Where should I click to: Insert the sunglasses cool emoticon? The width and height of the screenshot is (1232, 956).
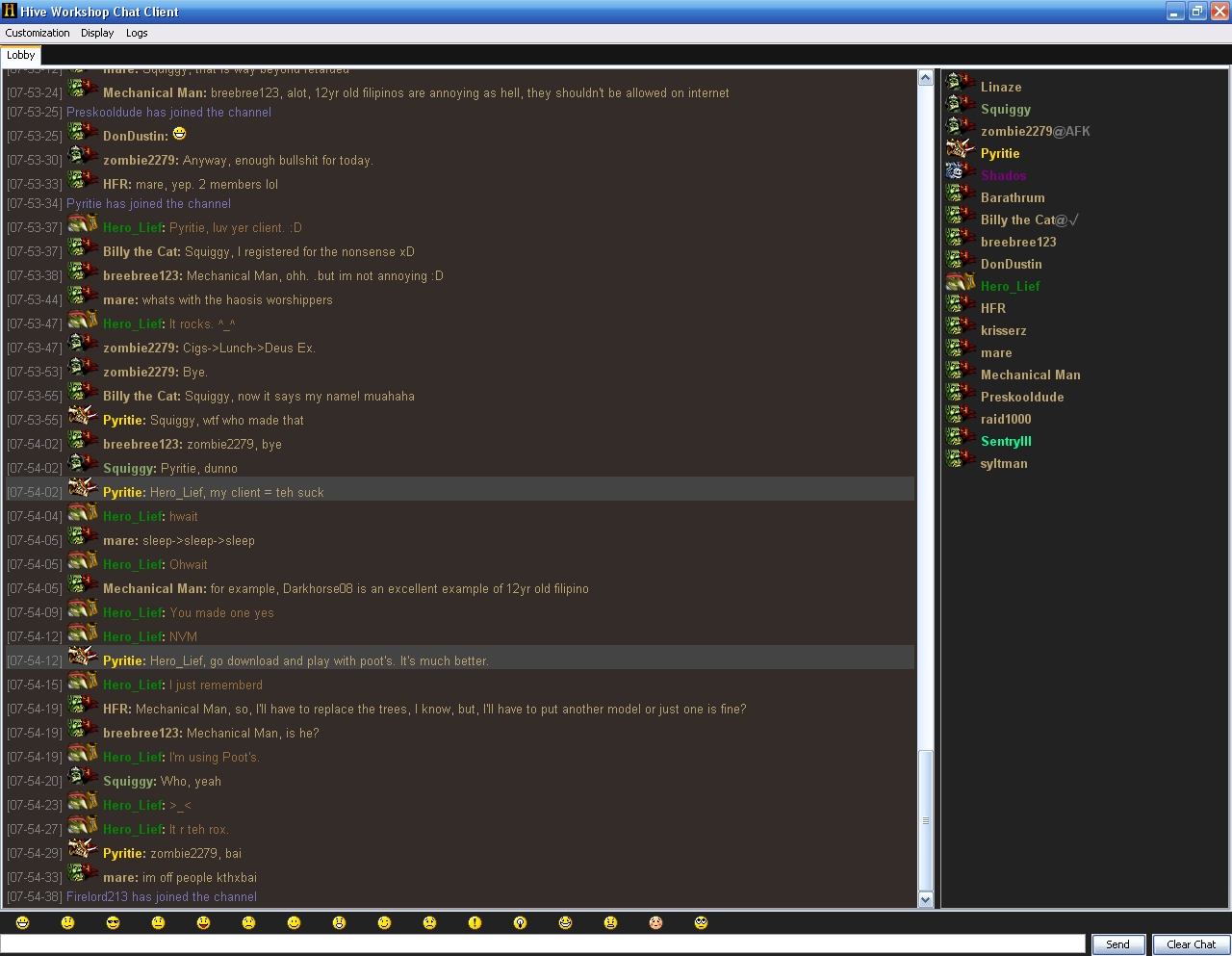tap(113, 922)
